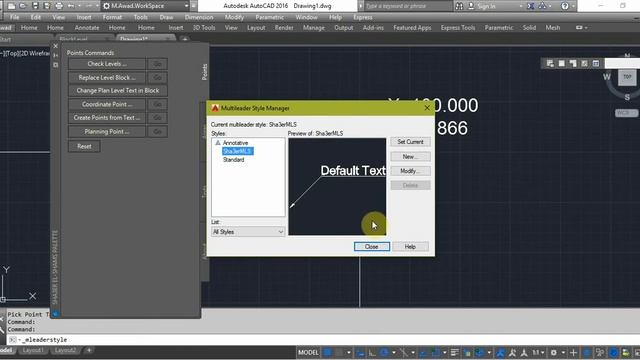
Task: Close Multileader Style Manager with title X
Action: (x=427, y=108)
